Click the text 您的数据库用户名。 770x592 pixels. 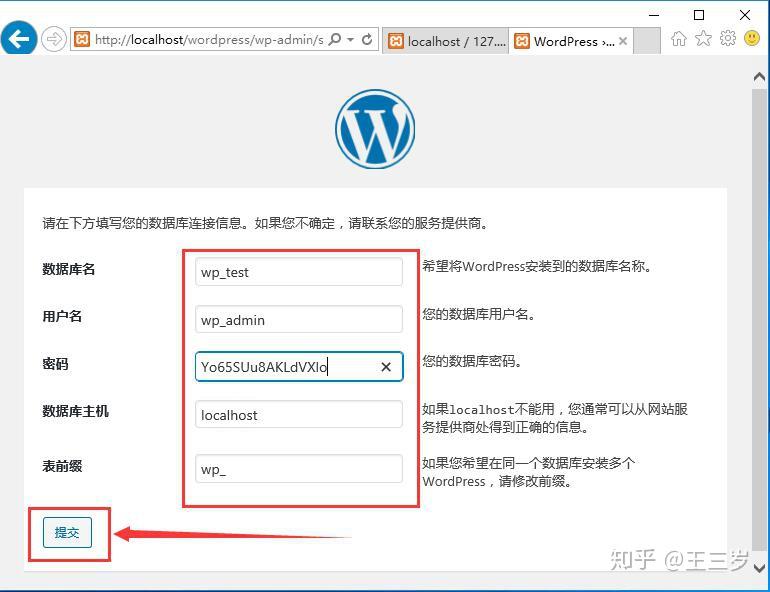[479, 314]
